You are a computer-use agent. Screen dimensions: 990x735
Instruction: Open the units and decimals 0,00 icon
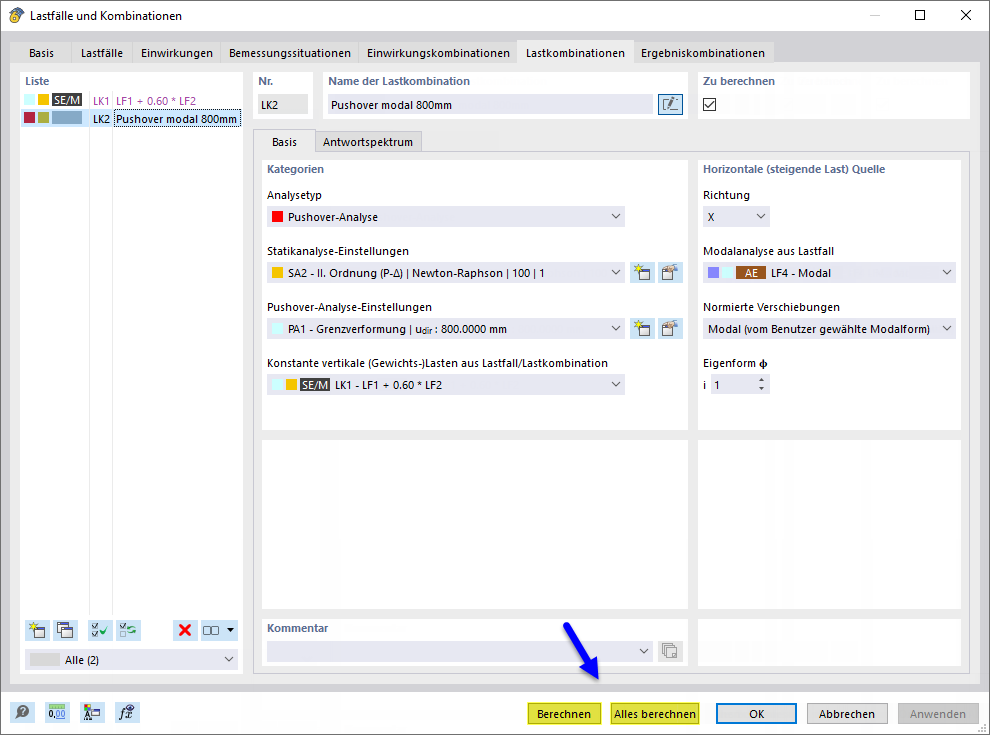(x=57, y=713)
